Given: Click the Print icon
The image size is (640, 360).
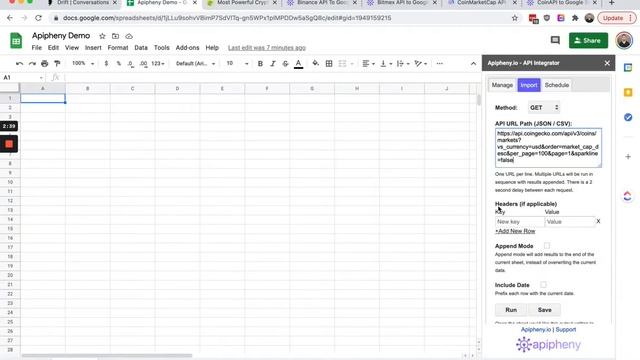Looking at the screenshot, I should coord(44,64).
